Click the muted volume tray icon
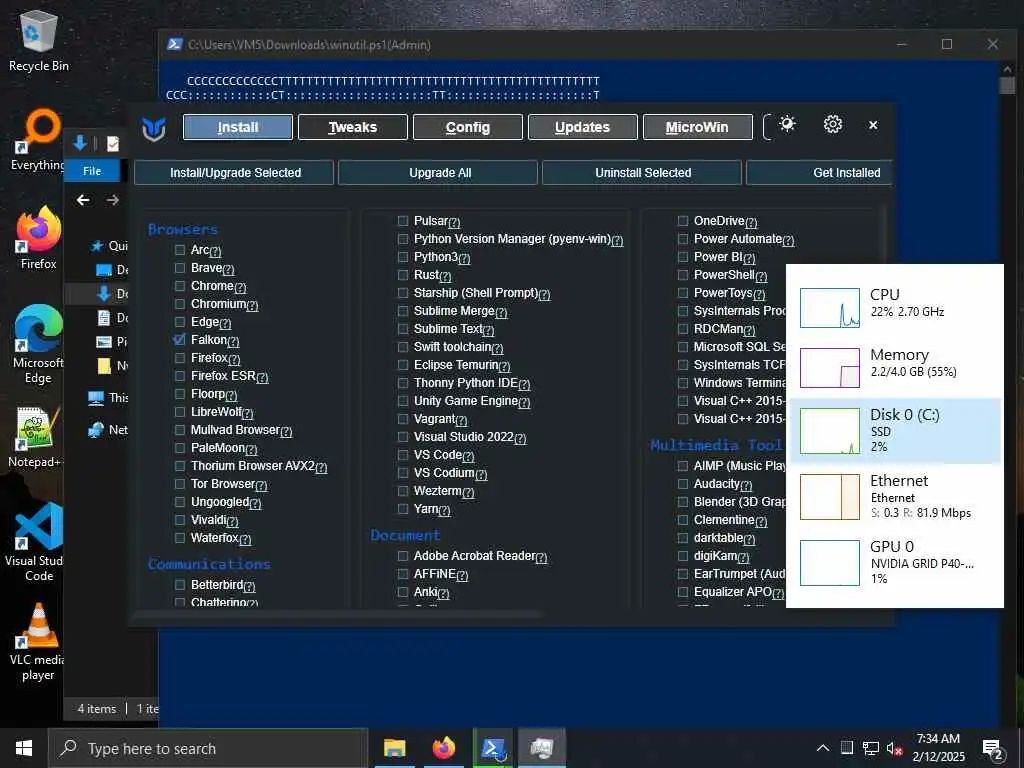Image resolution: width=1024 pixels, height=768 pixels. 895,748
